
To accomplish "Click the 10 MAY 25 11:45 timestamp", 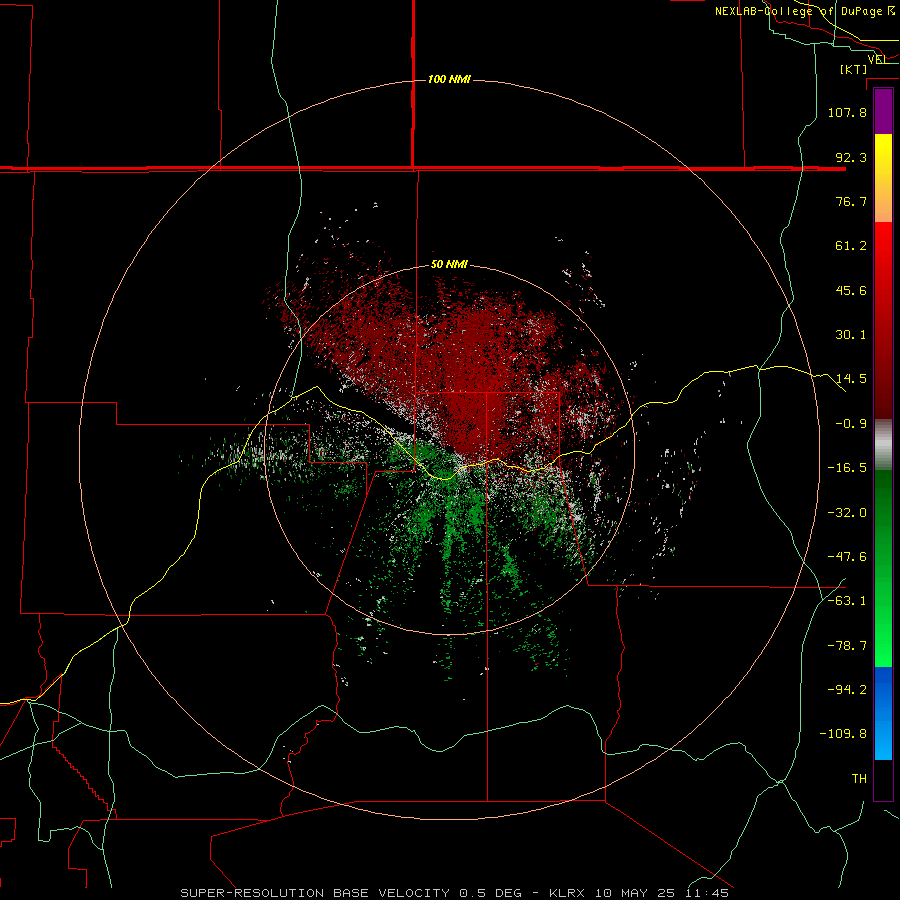I will pyautogui.click(x=662, y=893).
